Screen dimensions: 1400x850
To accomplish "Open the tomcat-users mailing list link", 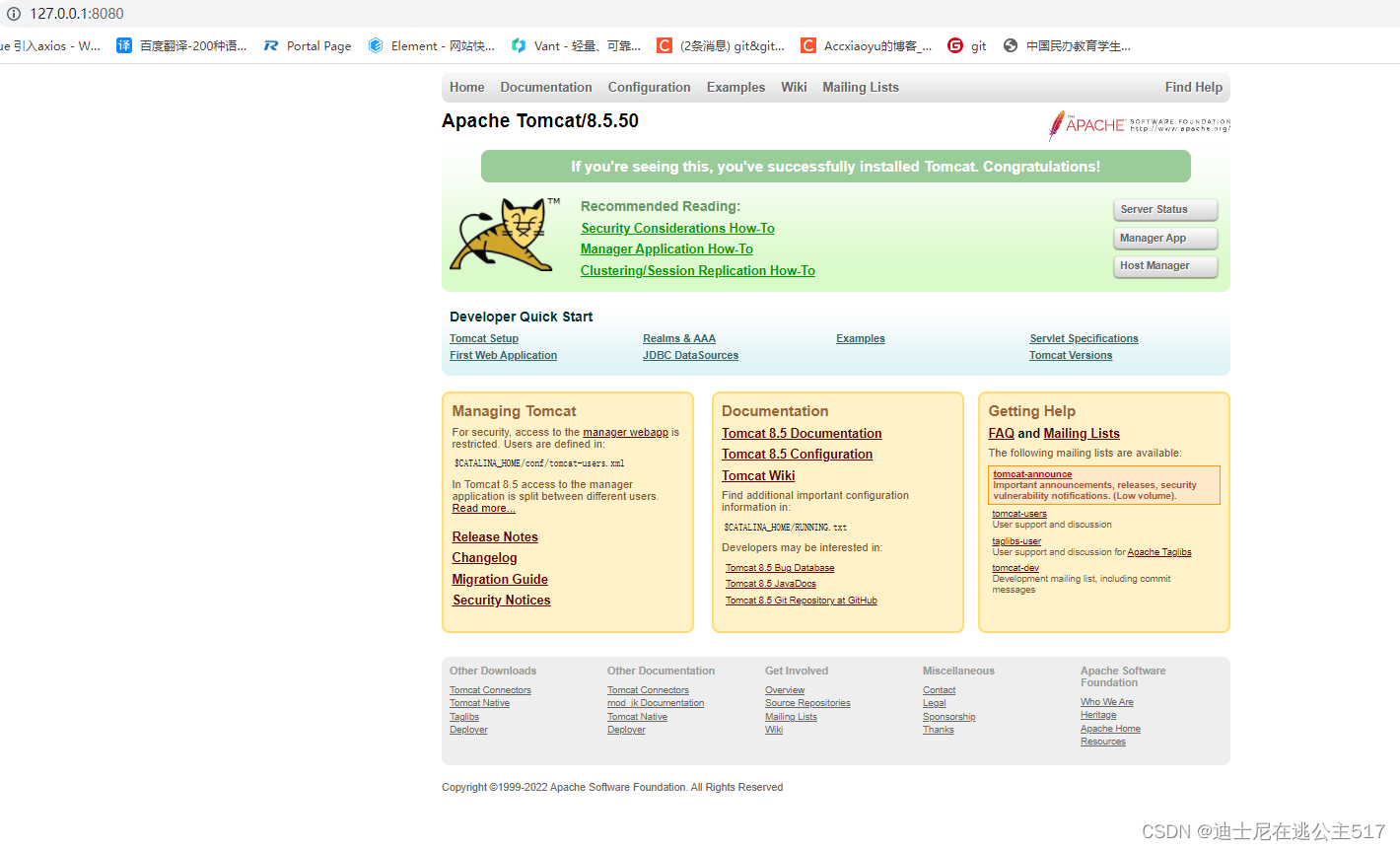I will pyautogui.click(x=1019, y=514).
